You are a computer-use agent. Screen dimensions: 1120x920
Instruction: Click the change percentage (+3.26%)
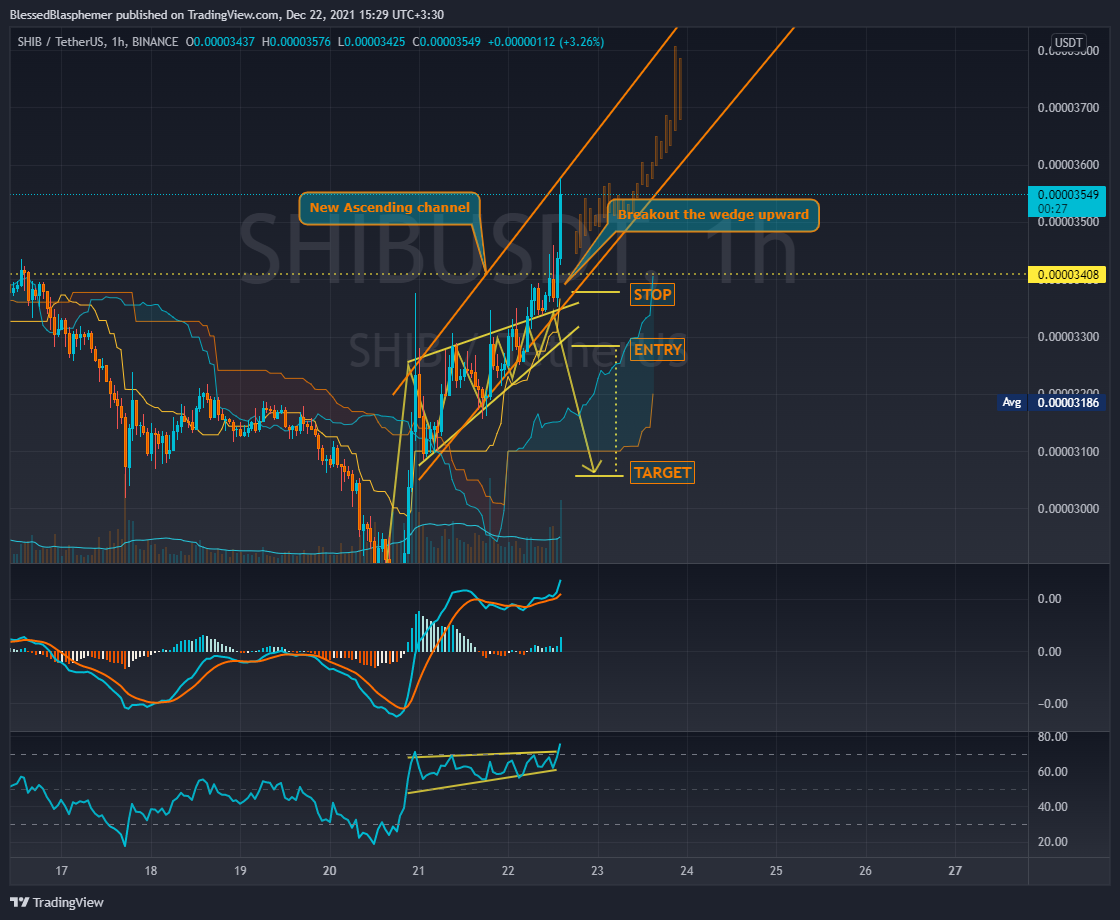[581, 42]
